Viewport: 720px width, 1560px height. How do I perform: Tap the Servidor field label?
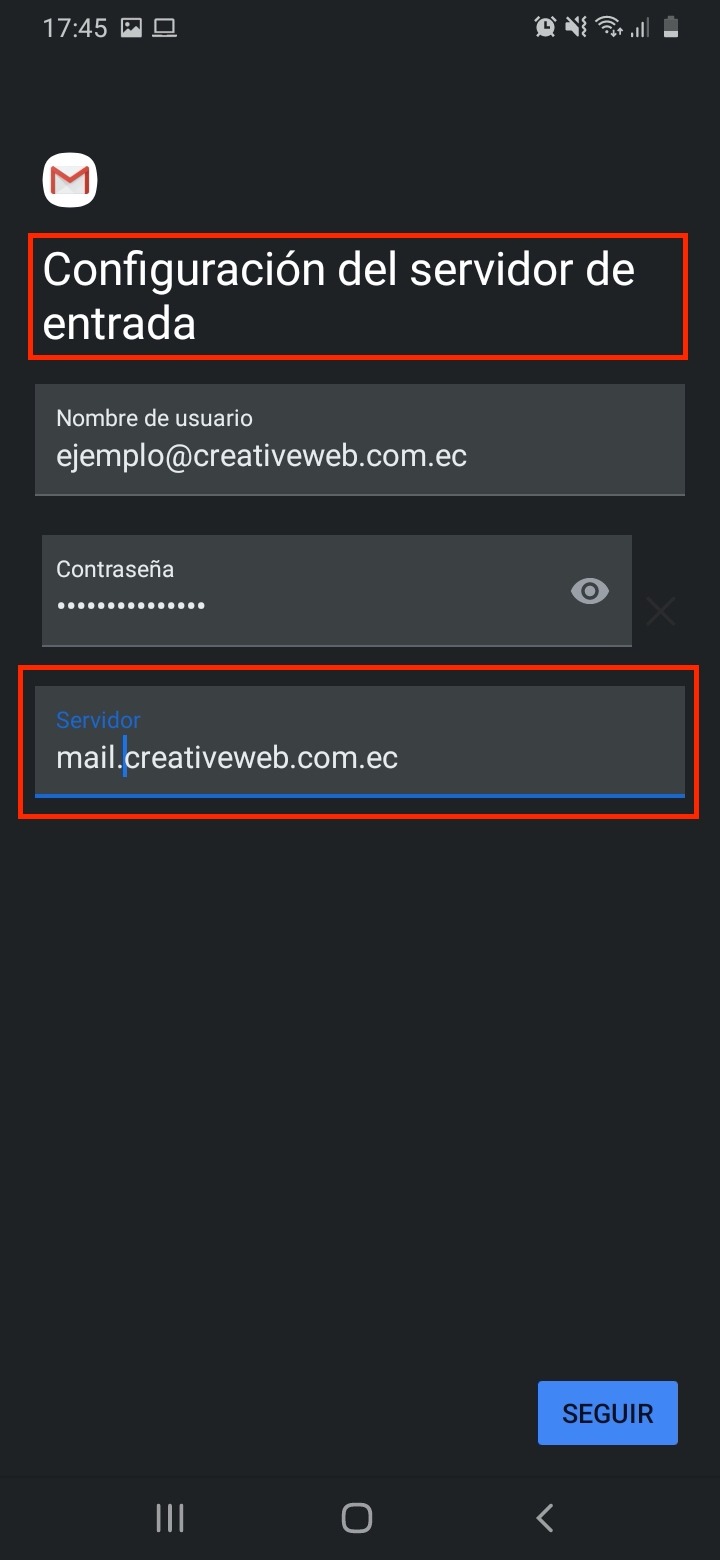click(x=98, y=720)
